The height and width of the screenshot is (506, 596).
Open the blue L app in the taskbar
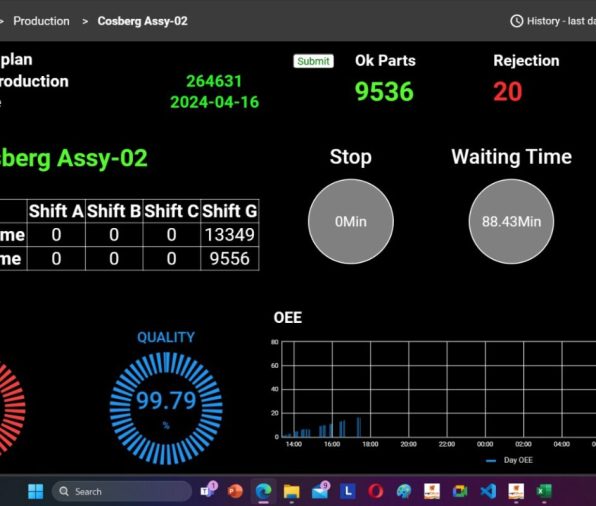tap(348, 491)
